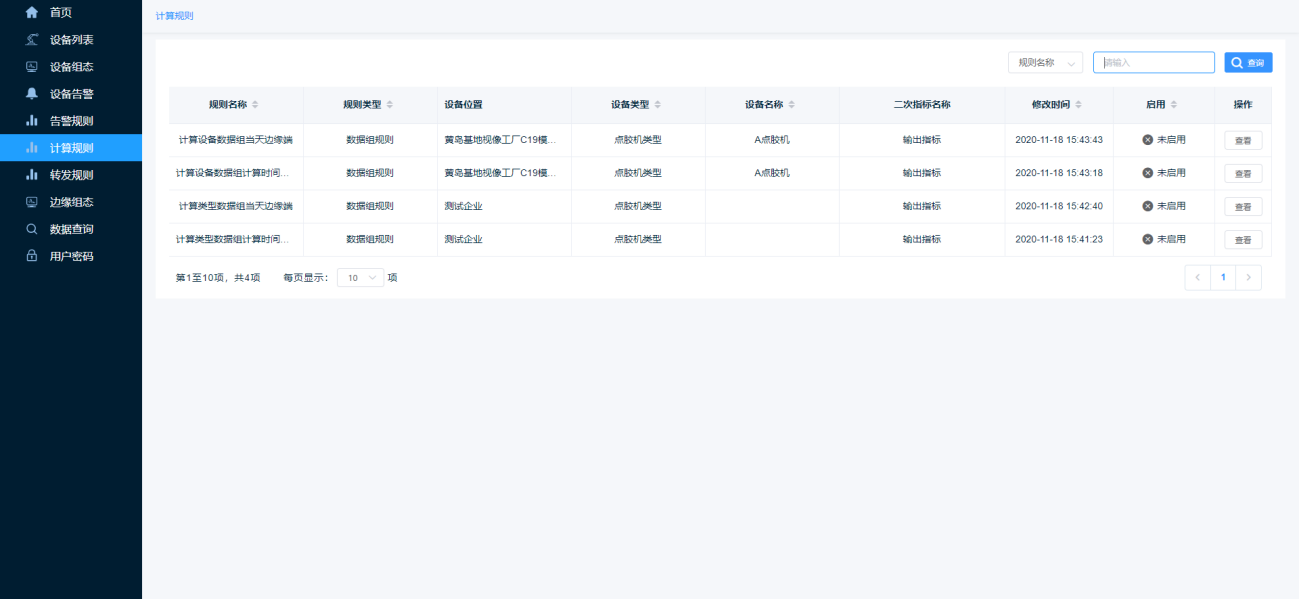Sort table by 规则名称 column arrows
Image resolution: width=1299 pixels, height=599 pixels.
(x=255, y=105)
